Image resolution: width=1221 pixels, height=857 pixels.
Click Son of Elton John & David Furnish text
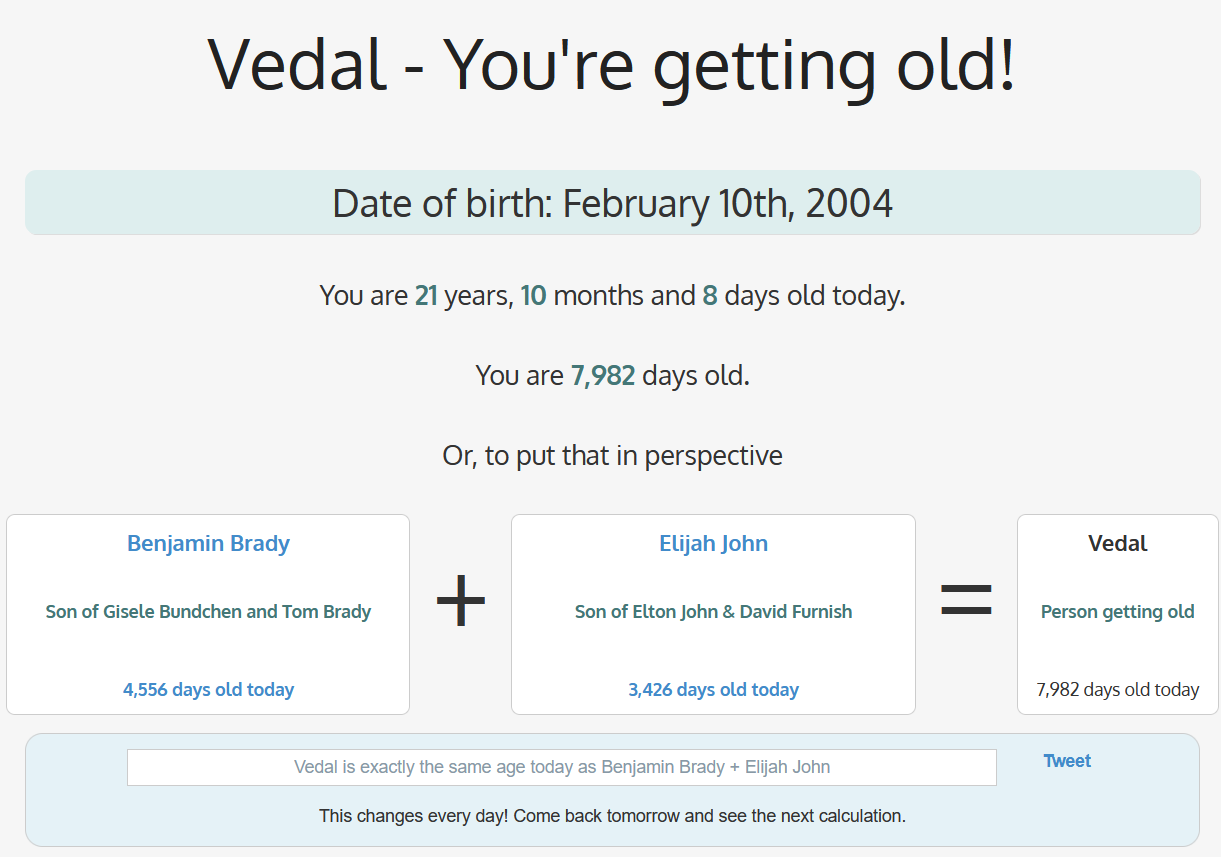click(713, 612)
